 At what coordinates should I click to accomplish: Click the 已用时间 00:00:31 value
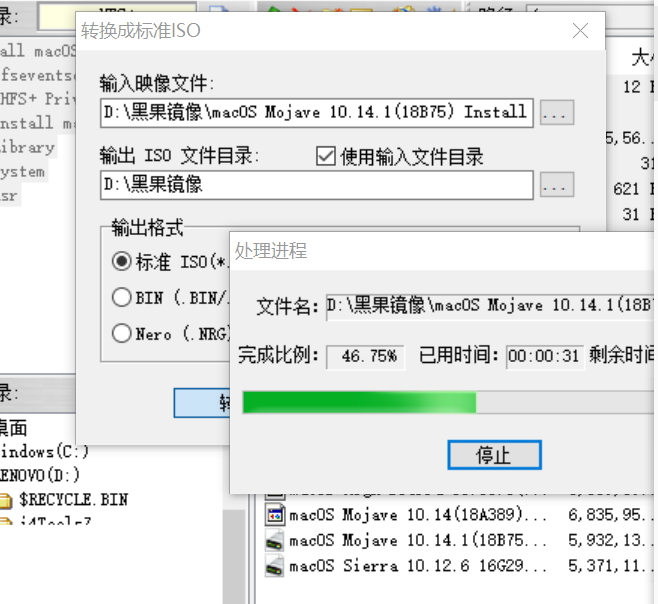coord(545,357)
